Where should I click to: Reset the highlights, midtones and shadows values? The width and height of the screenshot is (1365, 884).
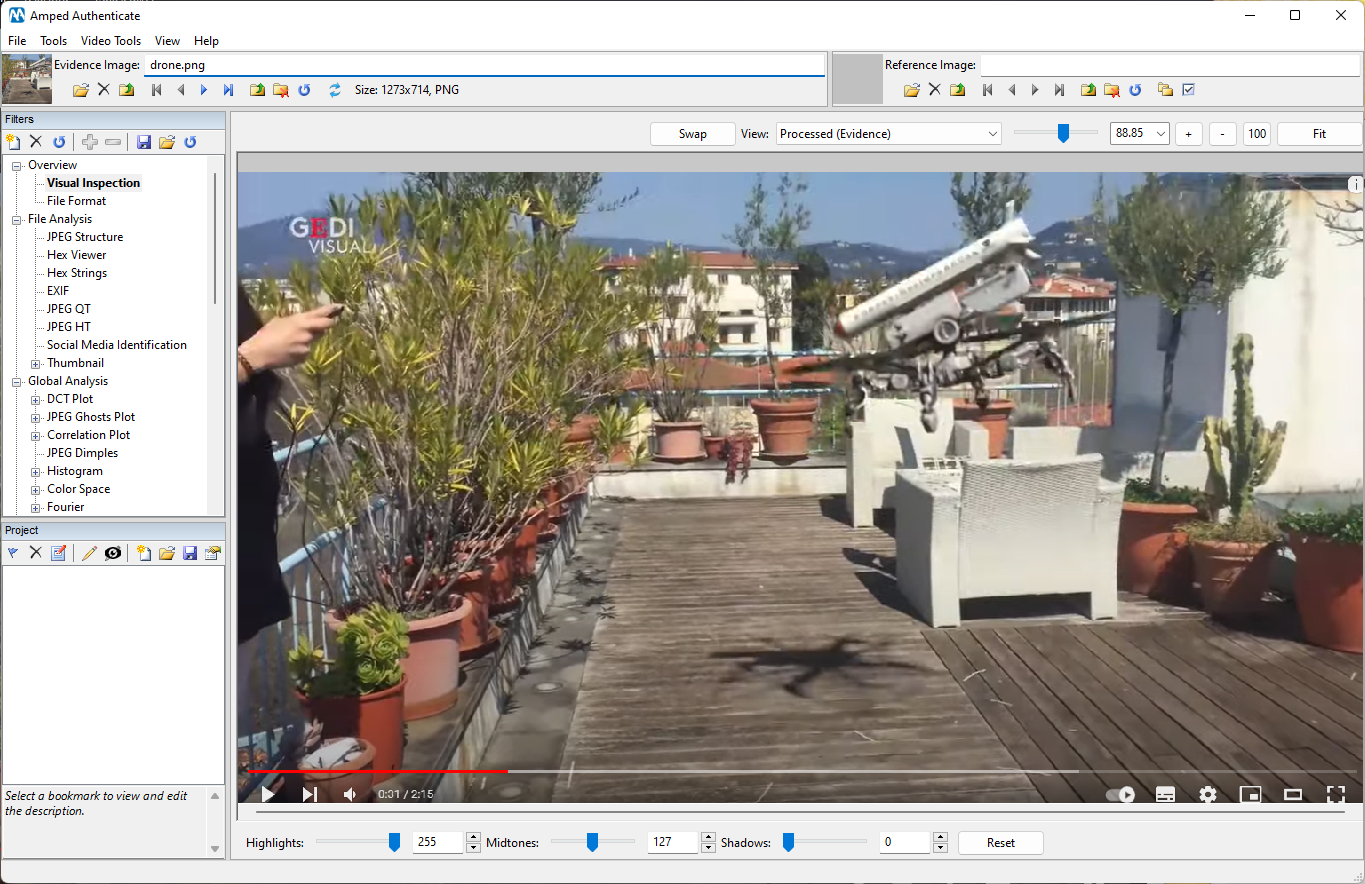tap(1000, 842)
